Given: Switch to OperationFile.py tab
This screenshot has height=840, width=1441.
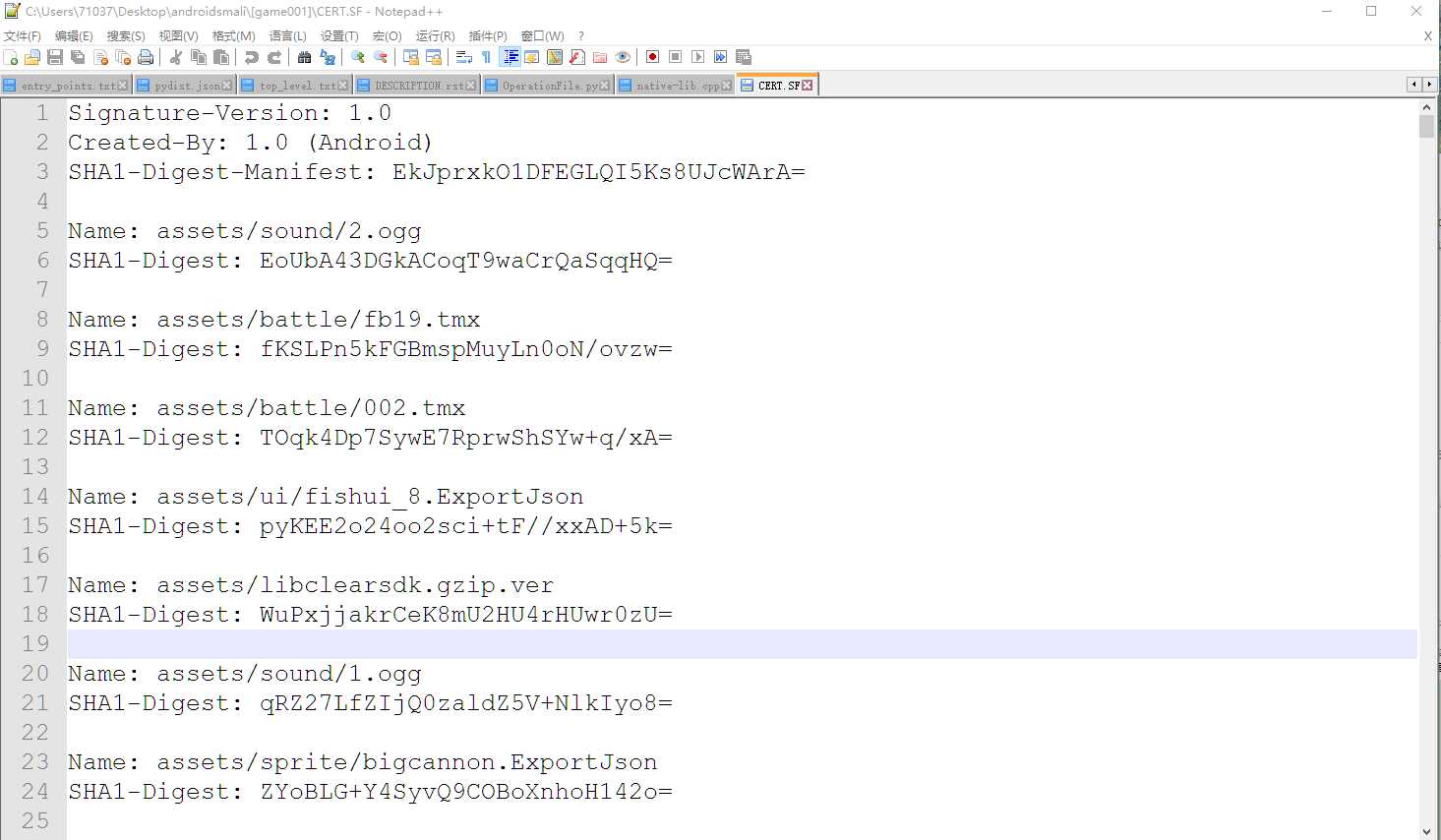Looking at the screenshot, I should (547, 86).
